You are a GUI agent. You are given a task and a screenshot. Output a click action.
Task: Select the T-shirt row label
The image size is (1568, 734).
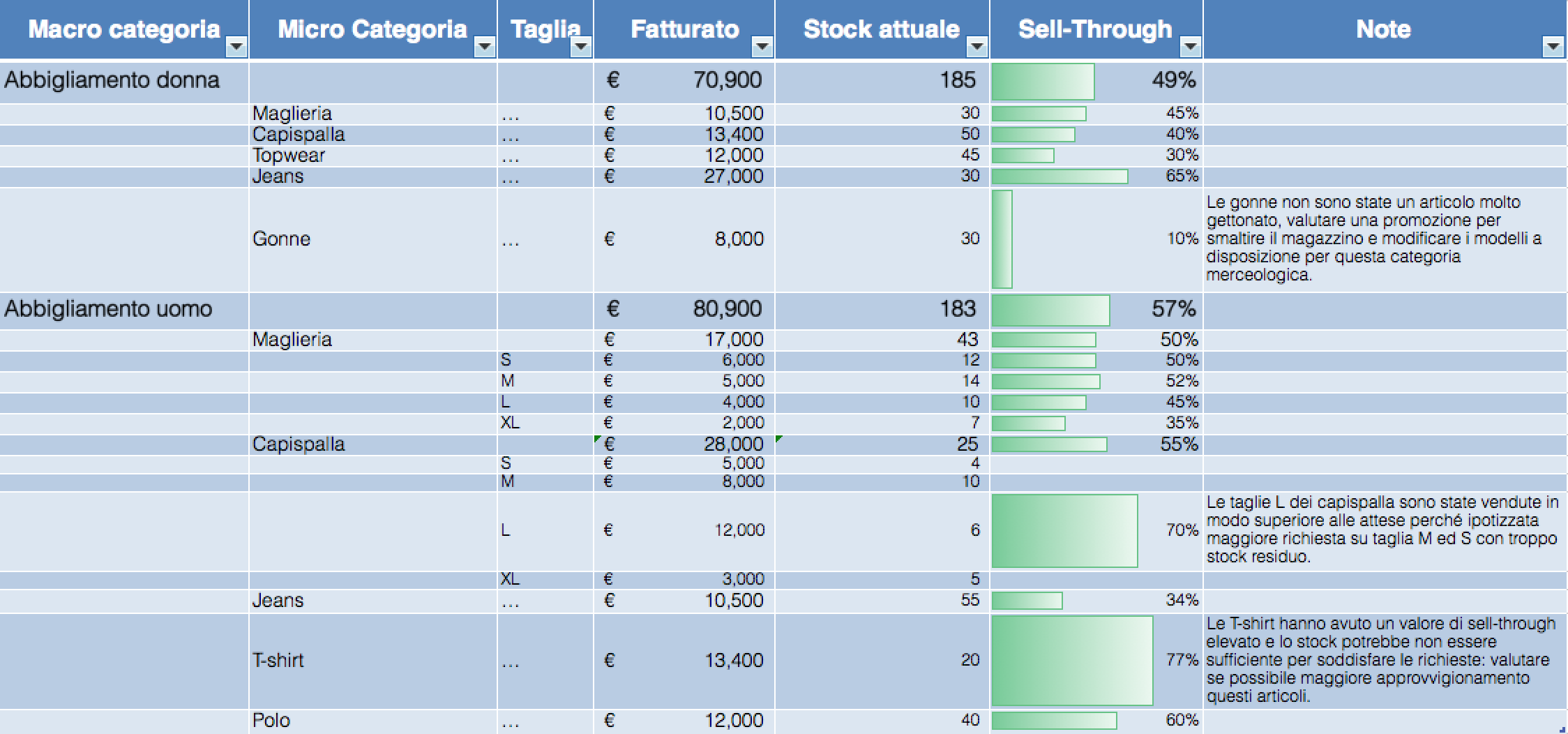(x=278, y=659)
